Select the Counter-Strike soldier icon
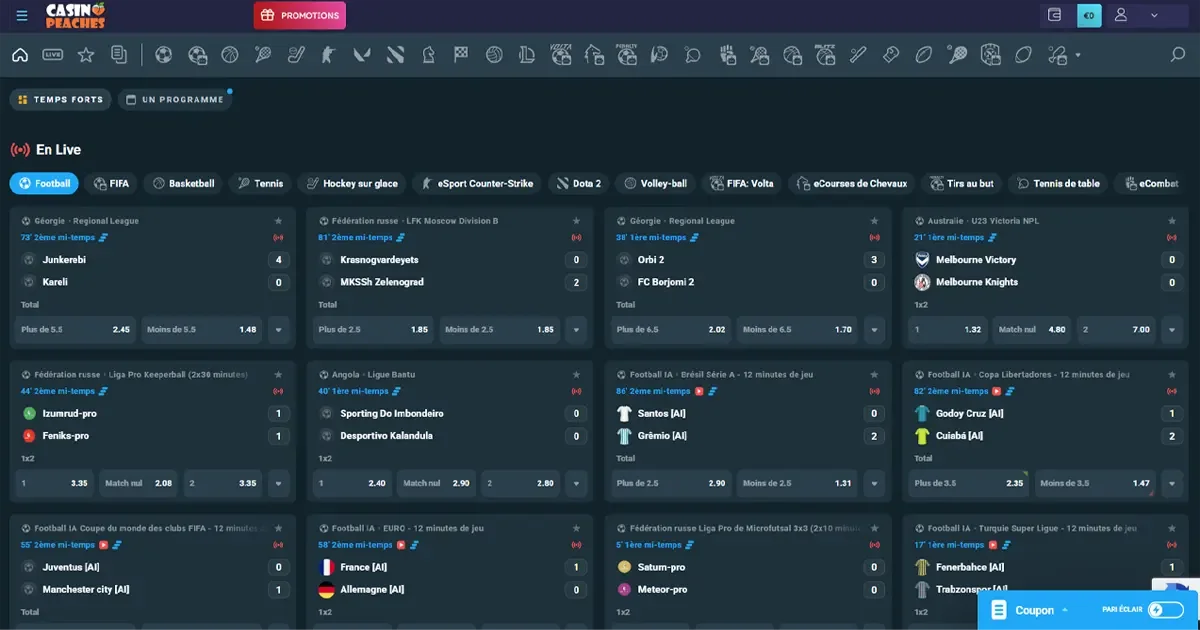The height and width of the screenshot is (630, 1200). tap(329, 55)
